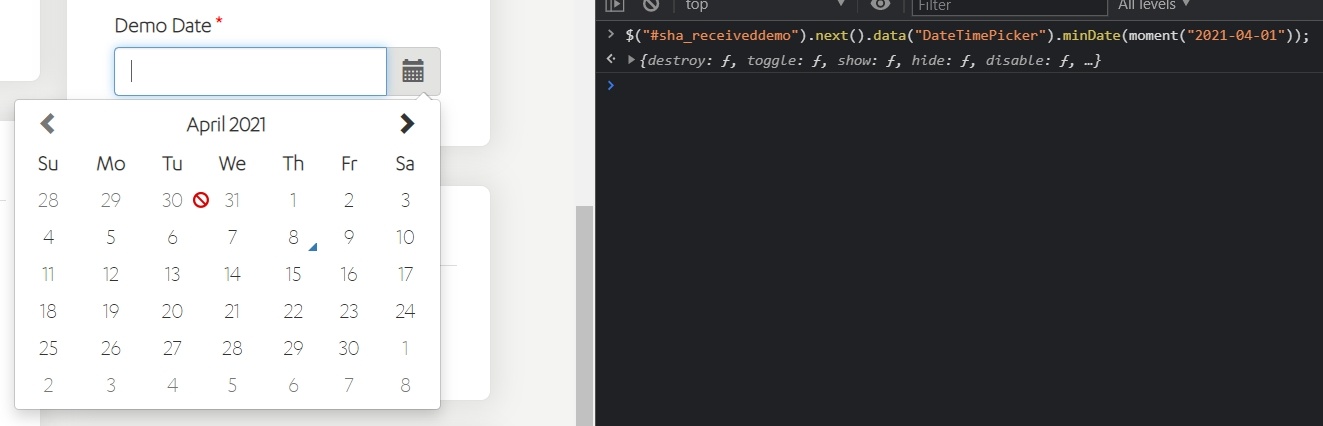The image size is (1323, 426).
Task: Pick April 15 in the date picker
Action: click(x=293, y=274)
